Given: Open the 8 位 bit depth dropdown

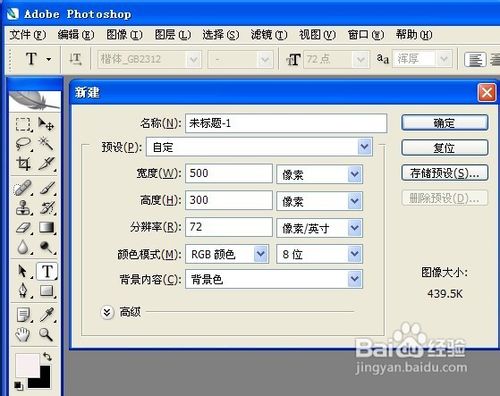Looking at the screenshot, I should coord(354,254).
